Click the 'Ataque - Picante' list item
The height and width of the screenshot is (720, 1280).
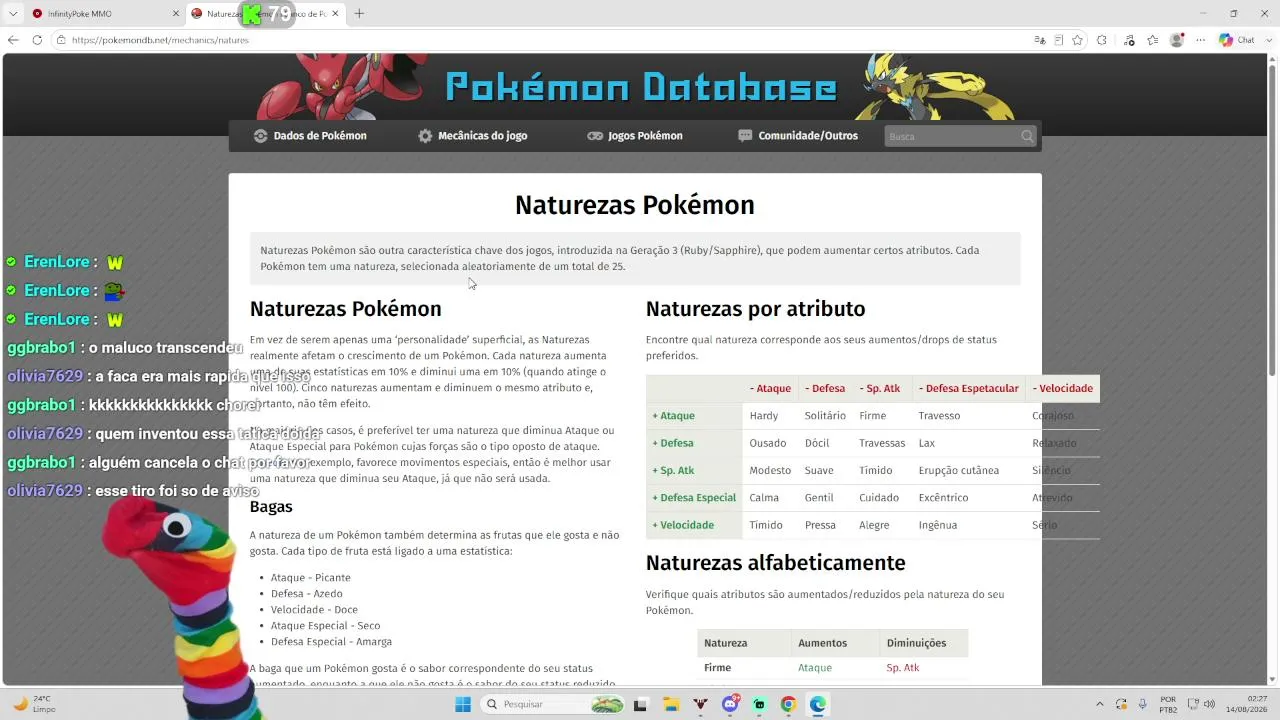click(x=311, y=578)
